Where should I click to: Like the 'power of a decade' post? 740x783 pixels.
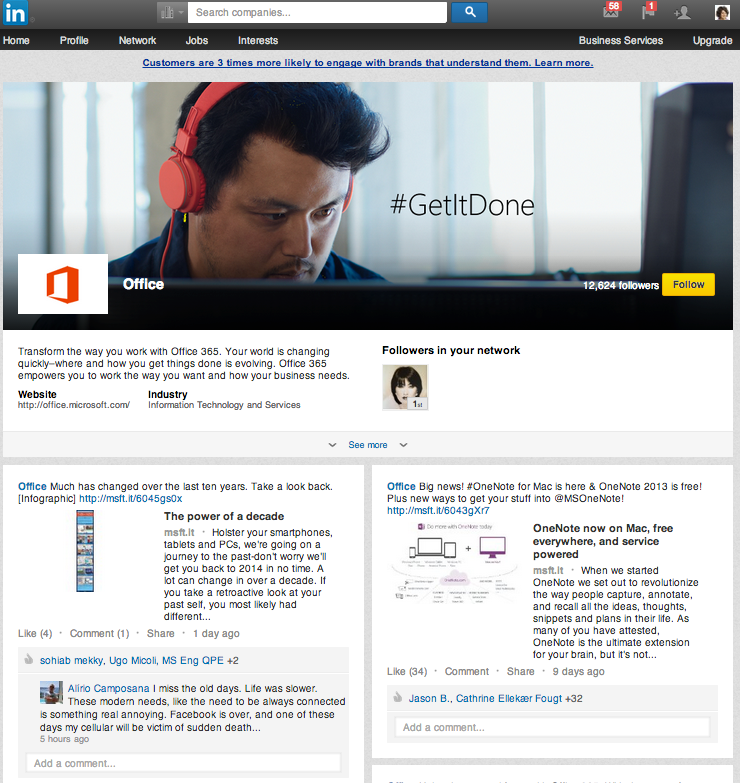click(x=35, y=634)
